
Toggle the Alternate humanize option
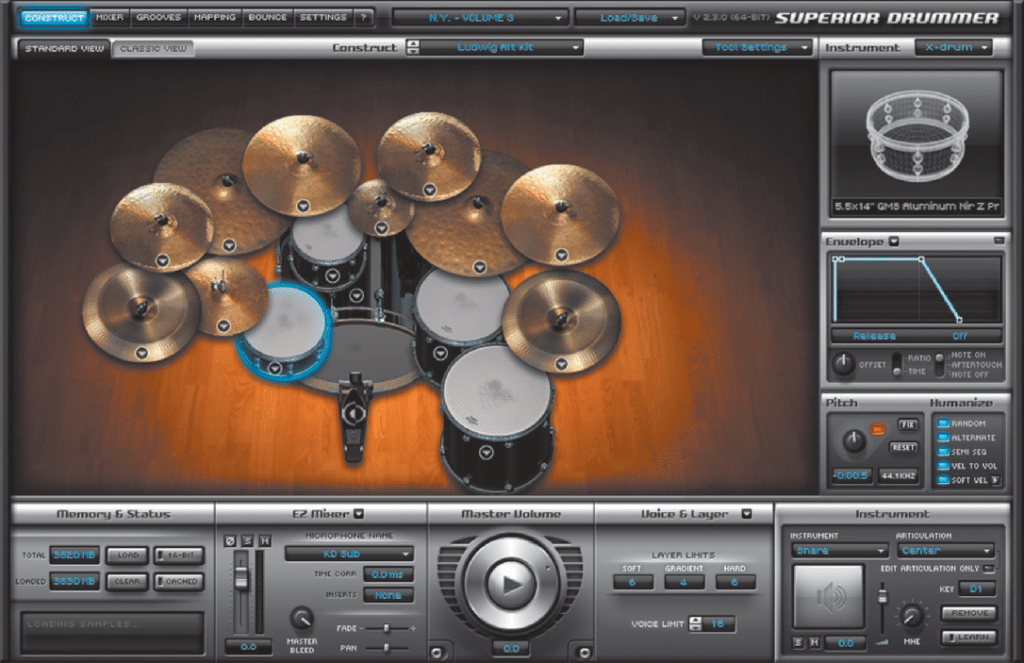click(943, 438)
